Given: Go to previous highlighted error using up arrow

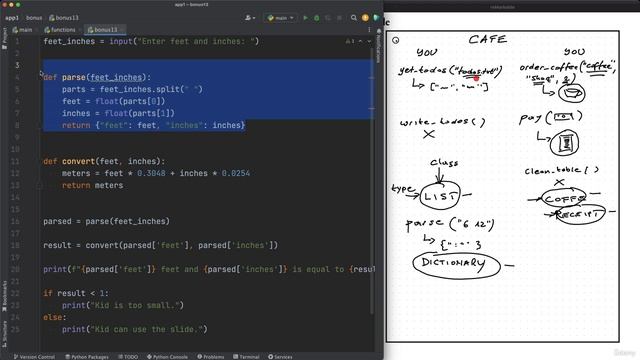Looking at the screenshot, I should tap(360, 41).
